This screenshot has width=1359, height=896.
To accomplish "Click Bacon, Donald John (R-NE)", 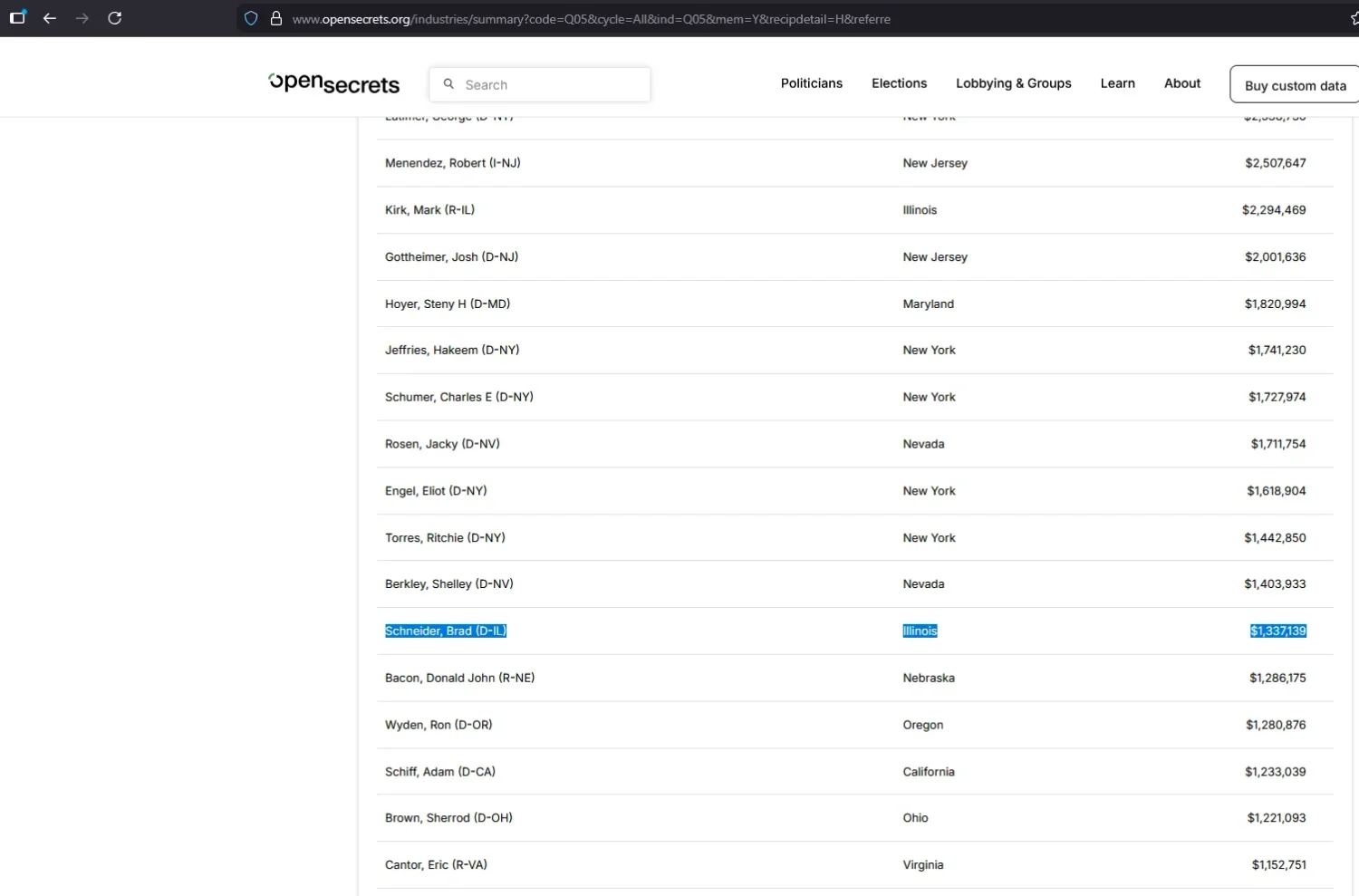I will (459, 679).
